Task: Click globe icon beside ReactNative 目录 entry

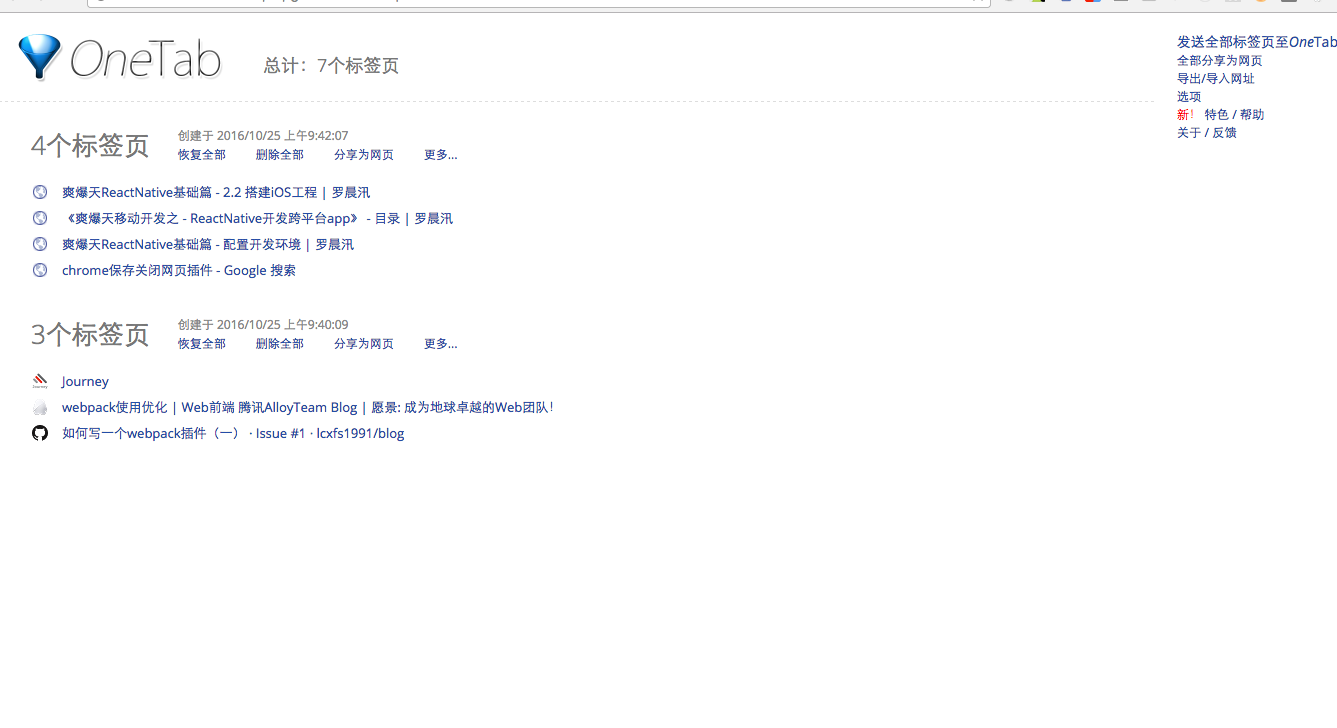Action: coord(40,218)
